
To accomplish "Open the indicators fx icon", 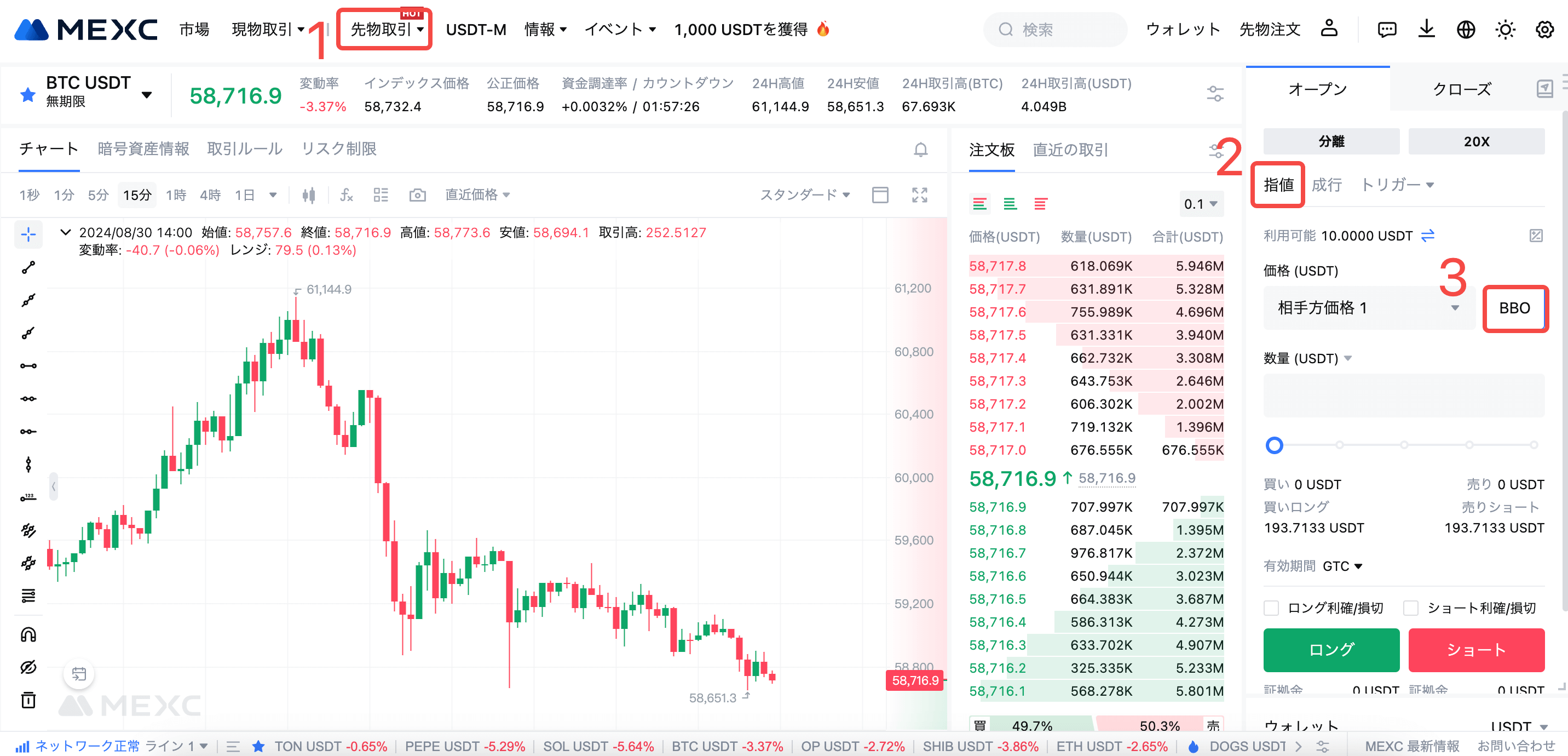I will [346, 195].
